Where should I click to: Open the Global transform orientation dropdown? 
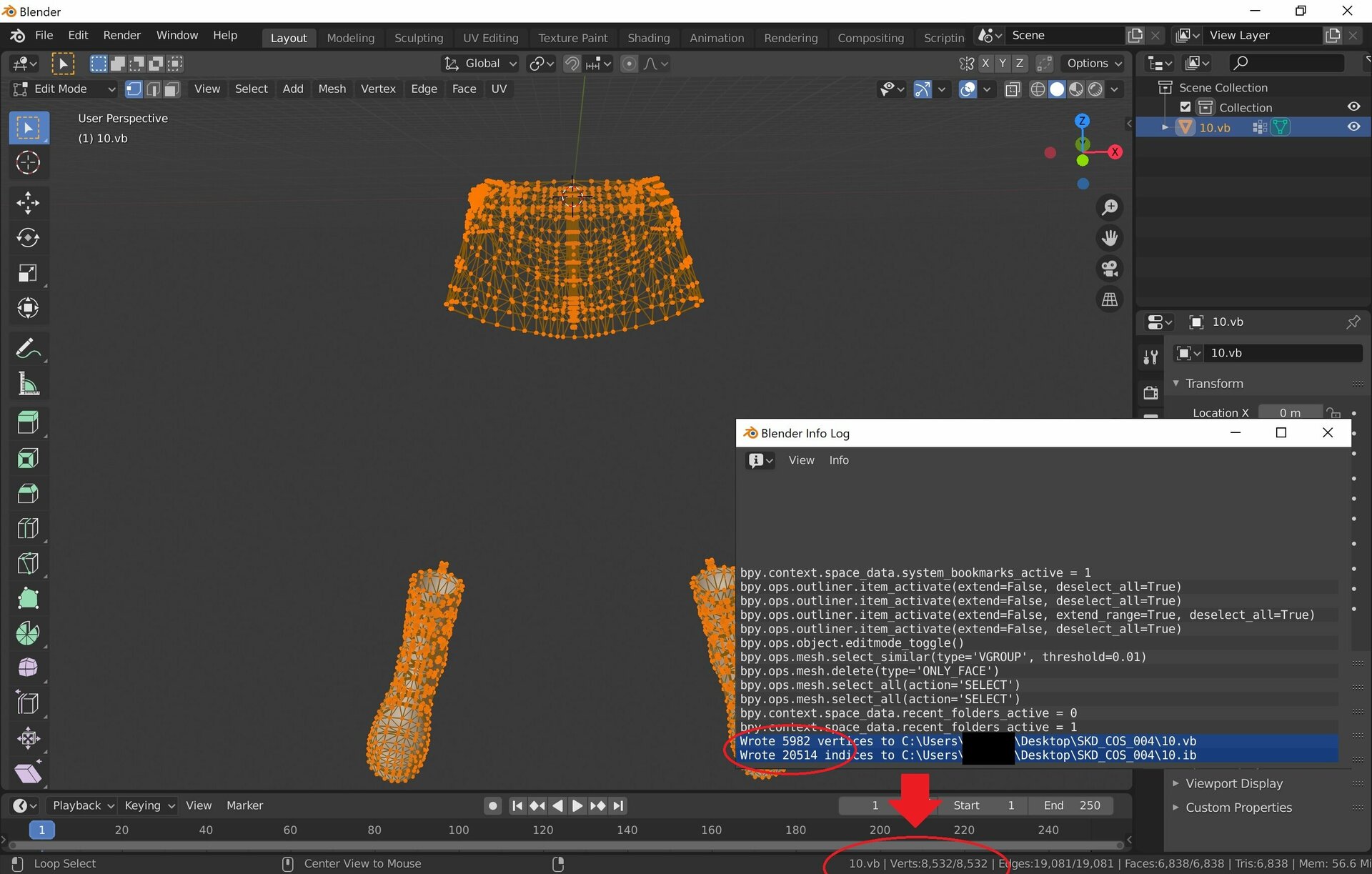[x=481, y=64]
